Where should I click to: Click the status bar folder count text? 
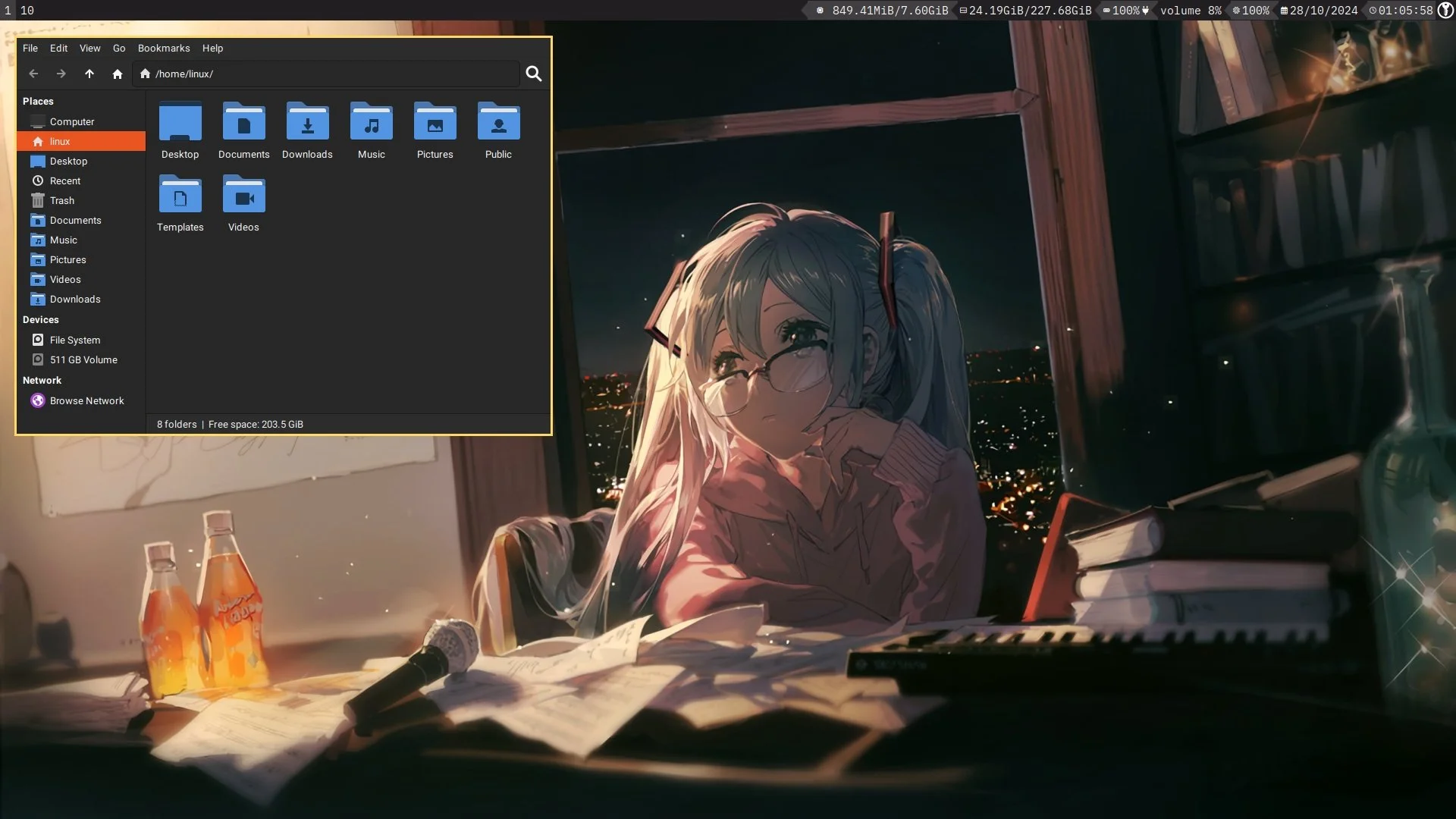click(177, 424)
